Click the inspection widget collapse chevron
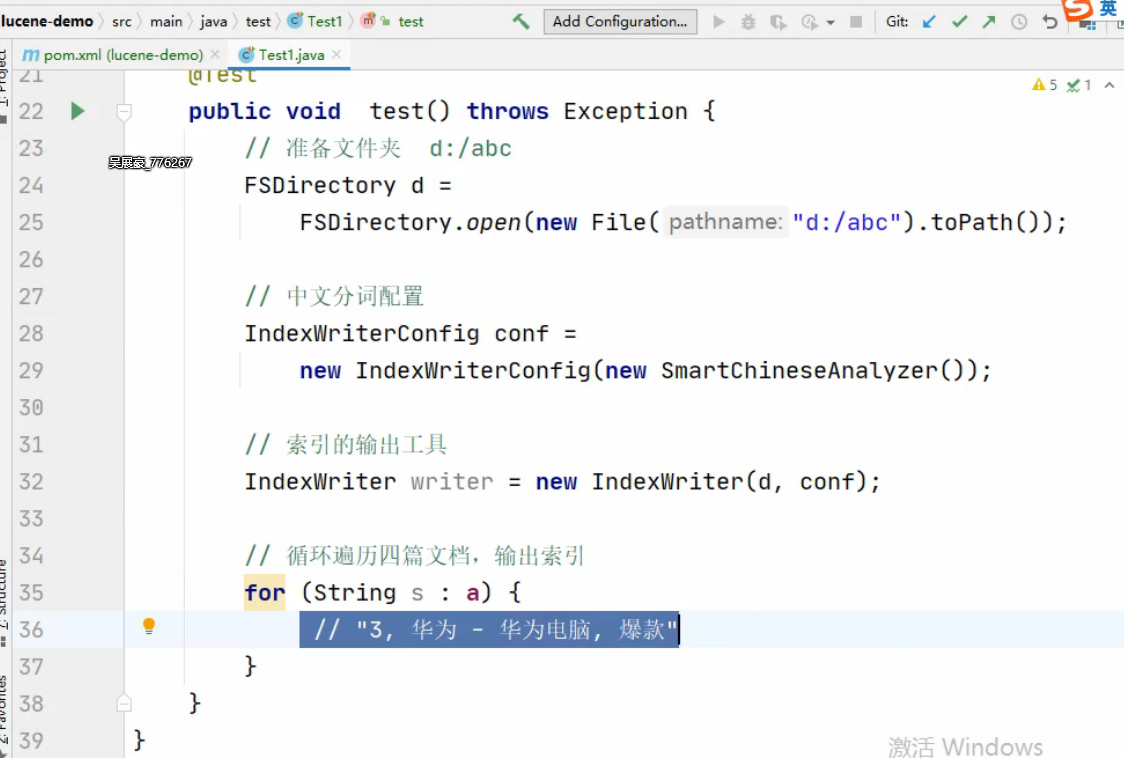The height and width of the screenshot is (758, 1124). 1109,85
